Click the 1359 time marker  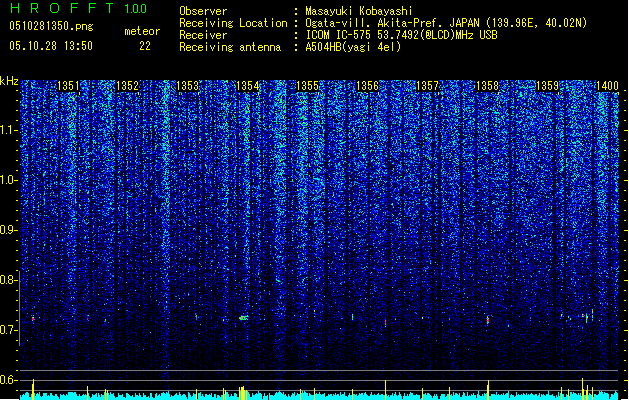[547, 86]
